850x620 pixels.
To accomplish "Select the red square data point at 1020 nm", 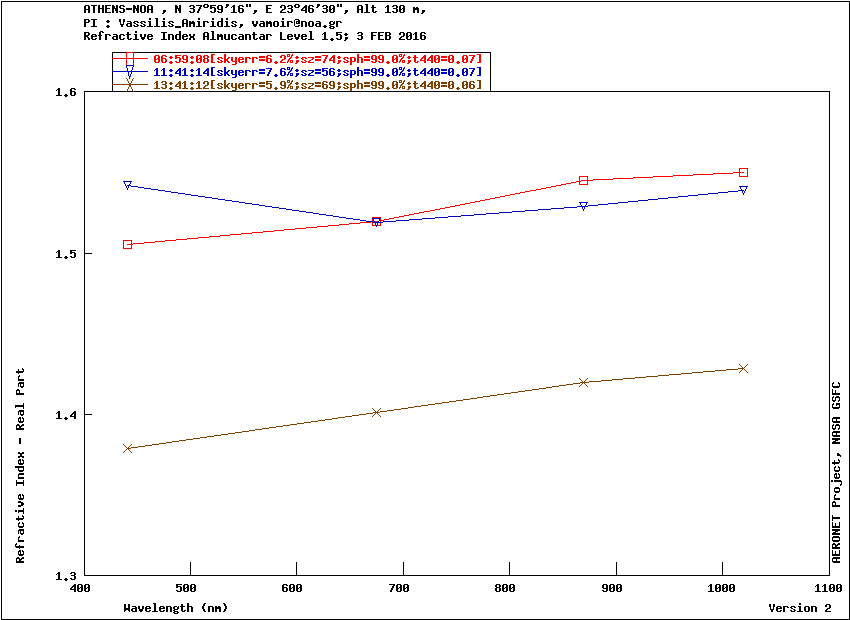I will point(743,172).
